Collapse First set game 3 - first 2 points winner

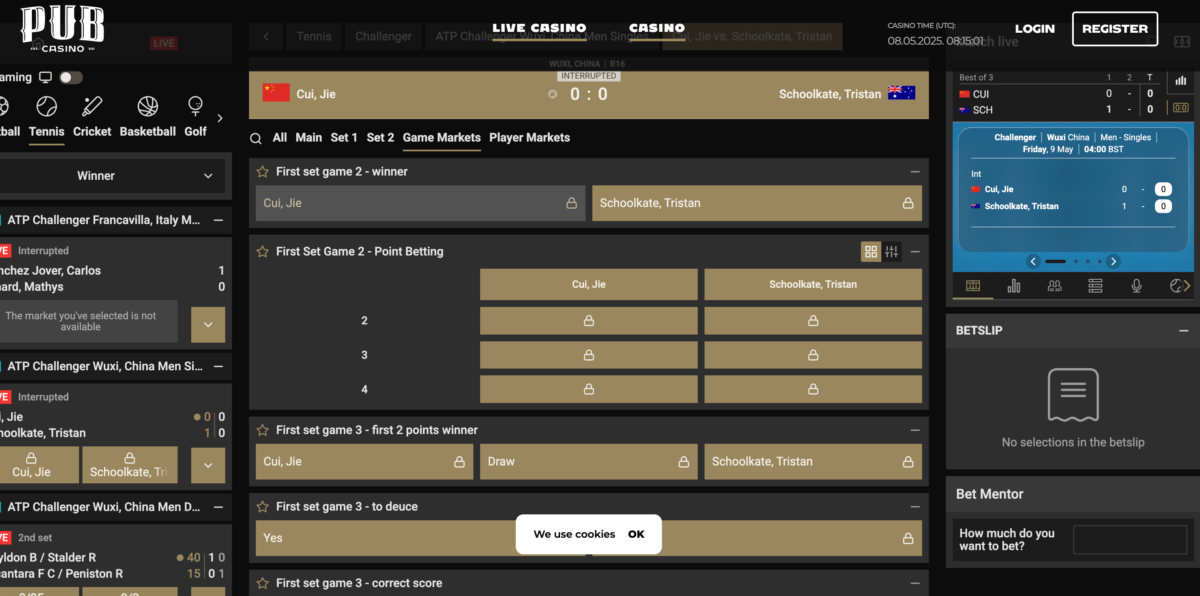click(x=914, y=430)
